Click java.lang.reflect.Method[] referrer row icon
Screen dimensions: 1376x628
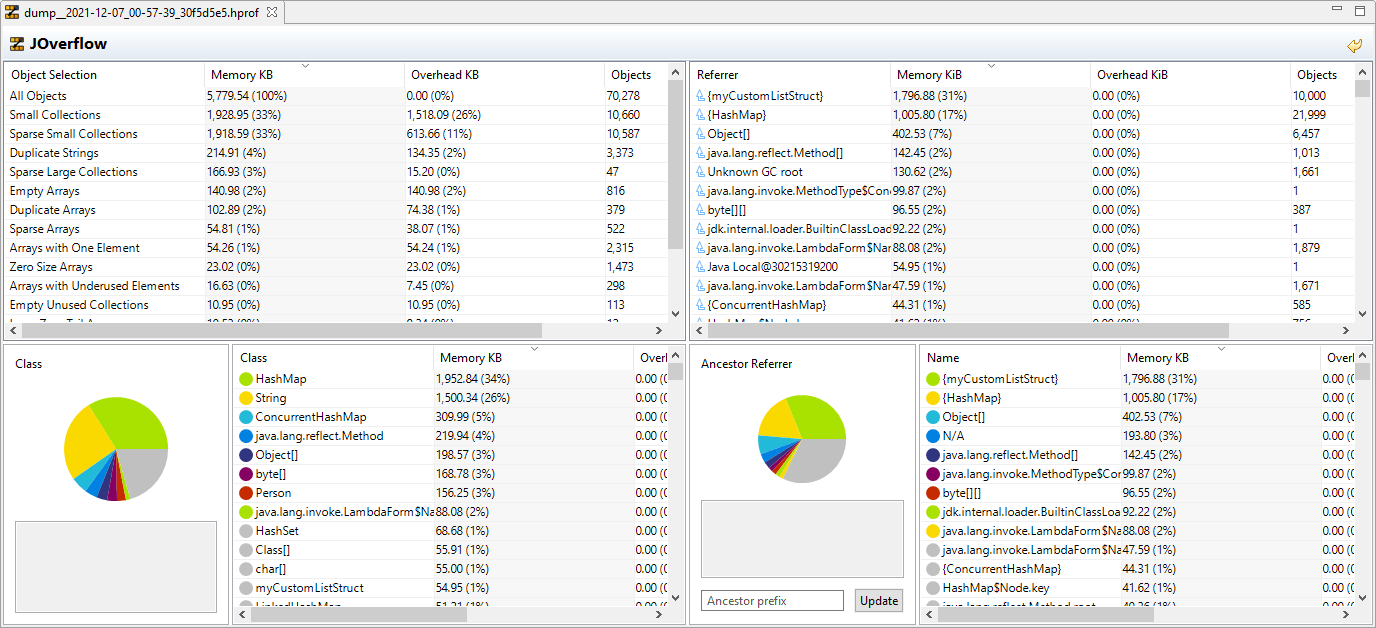tap(701, 153)
